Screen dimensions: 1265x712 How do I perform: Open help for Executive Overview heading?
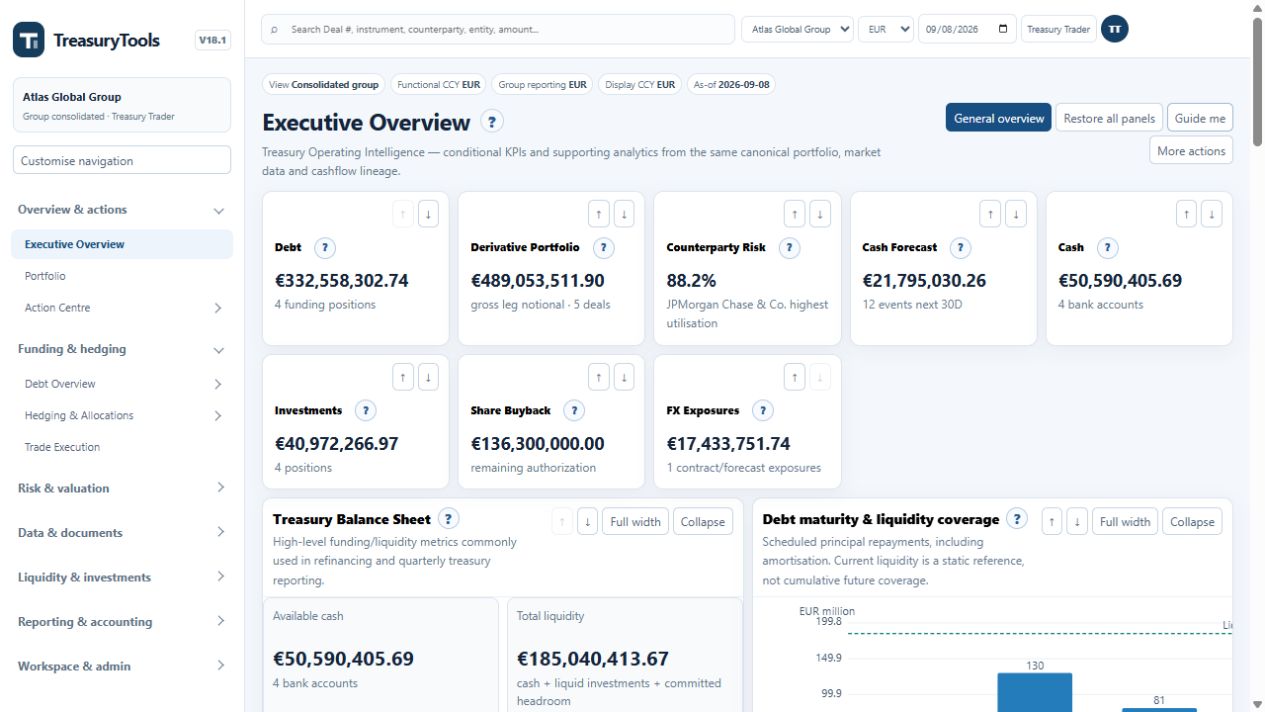[491, 122]
